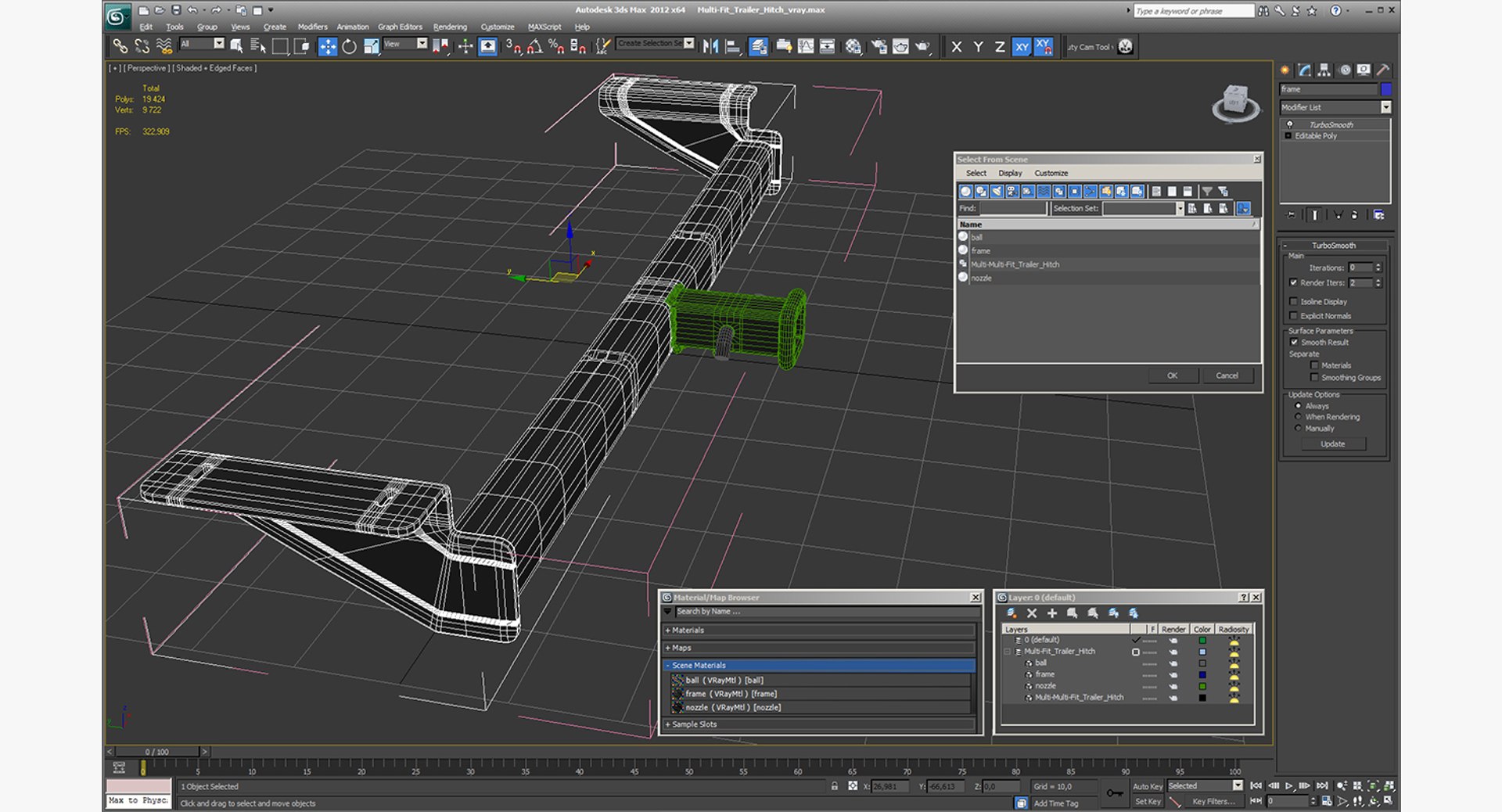Click the TurboSmooth Update button

[1333, 444]
